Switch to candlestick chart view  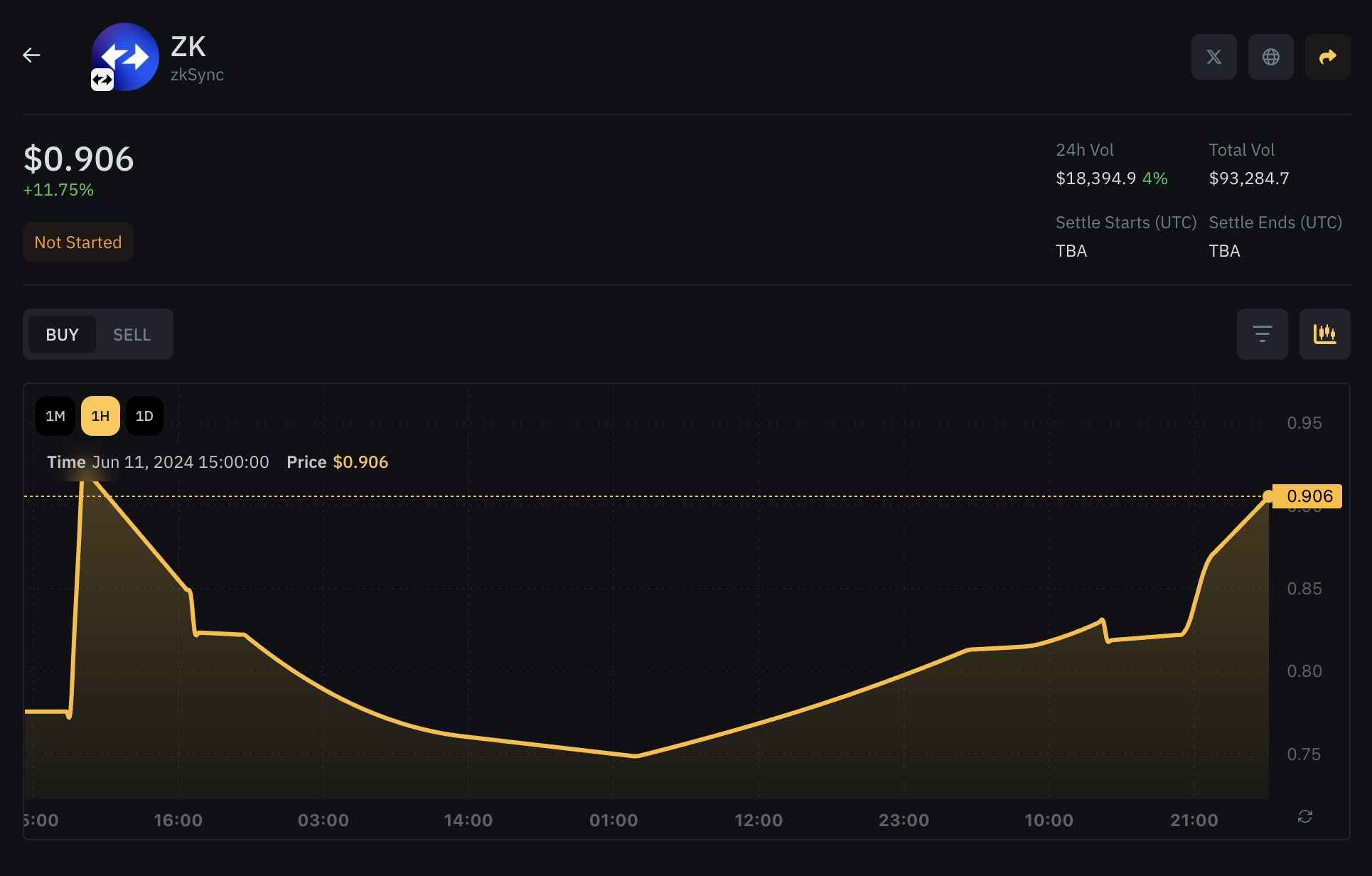pyautogui.click(x=1325, y=333)
